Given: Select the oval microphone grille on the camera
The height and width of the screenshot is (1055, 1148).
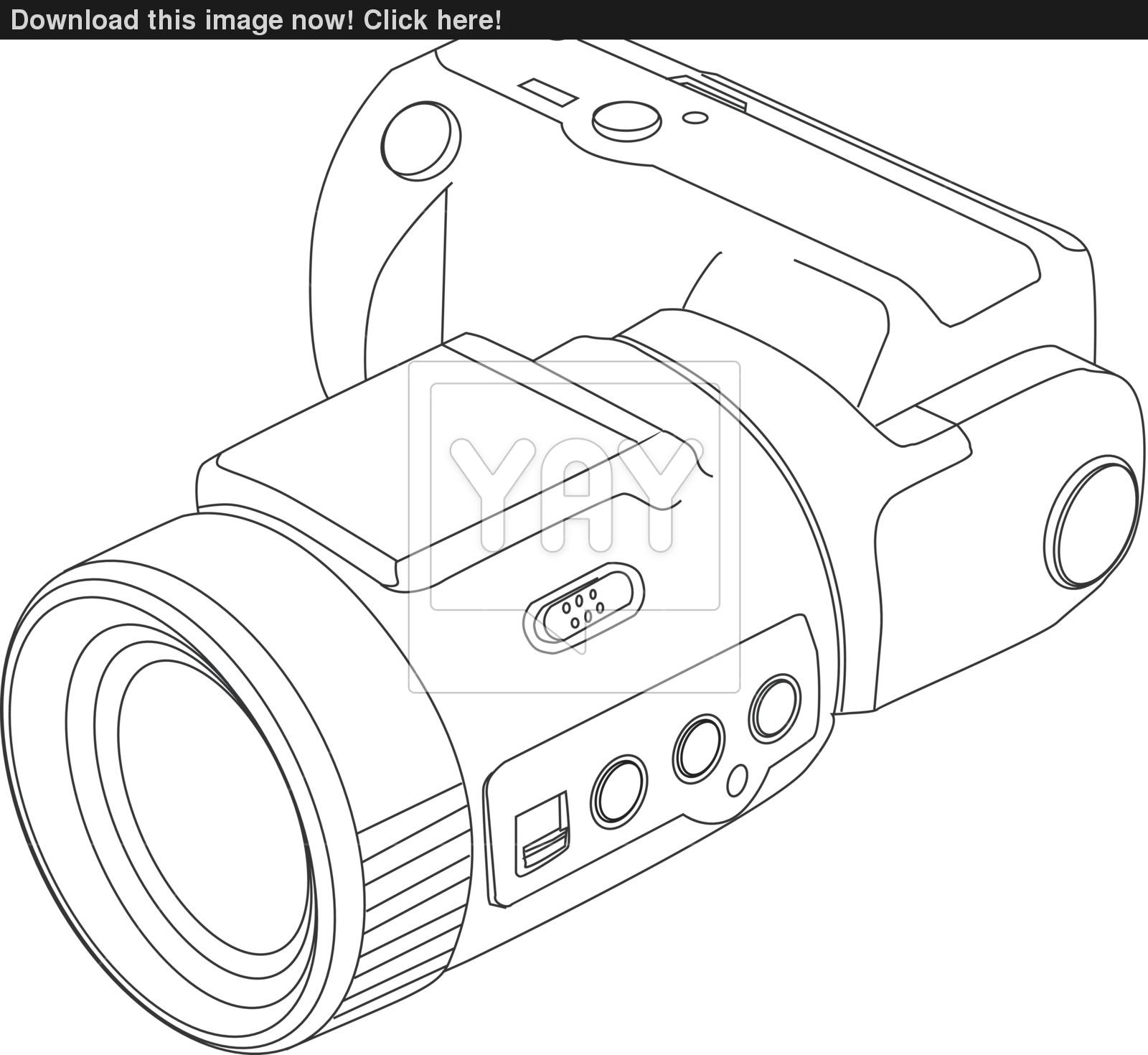Looking at the screenshot, I should pos(585,606).
